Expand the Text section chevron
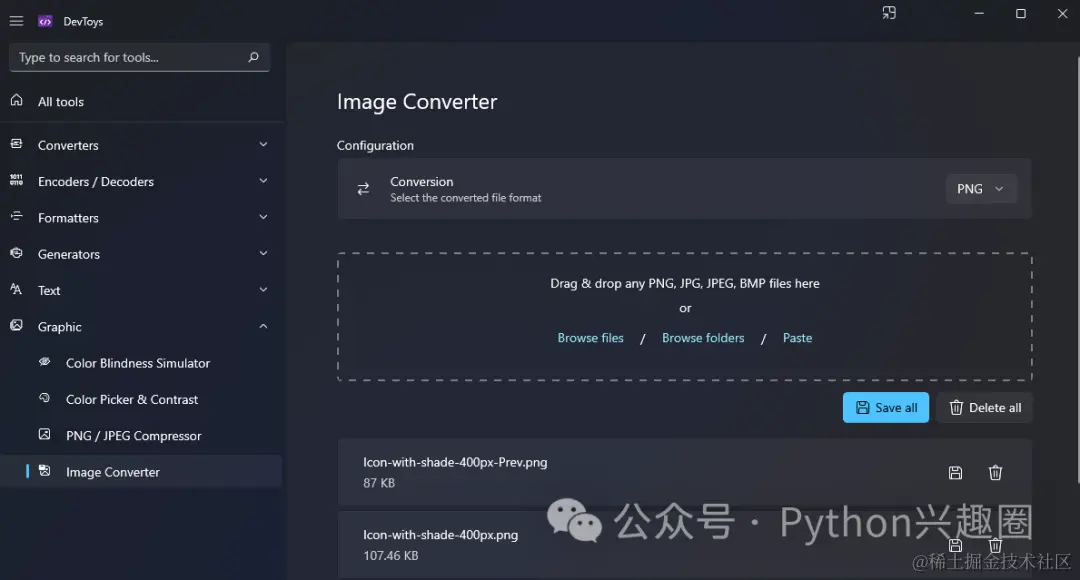Image resolution: width=1080 pixels, height=580 pixels. (x=263, y=289)
